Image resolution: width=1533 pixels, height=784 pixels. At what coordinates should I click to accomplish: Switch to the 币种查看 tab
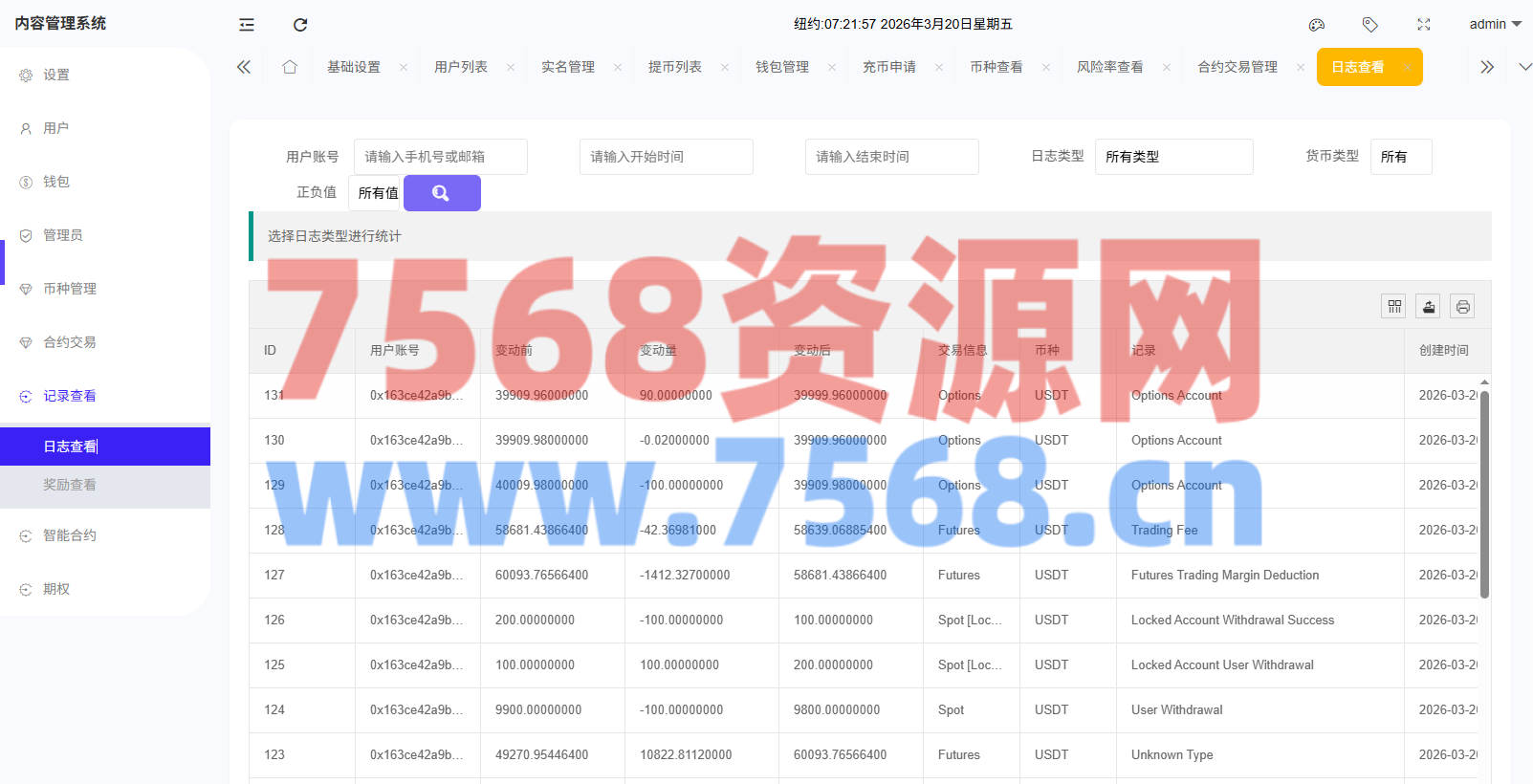(x=996, y=67)
